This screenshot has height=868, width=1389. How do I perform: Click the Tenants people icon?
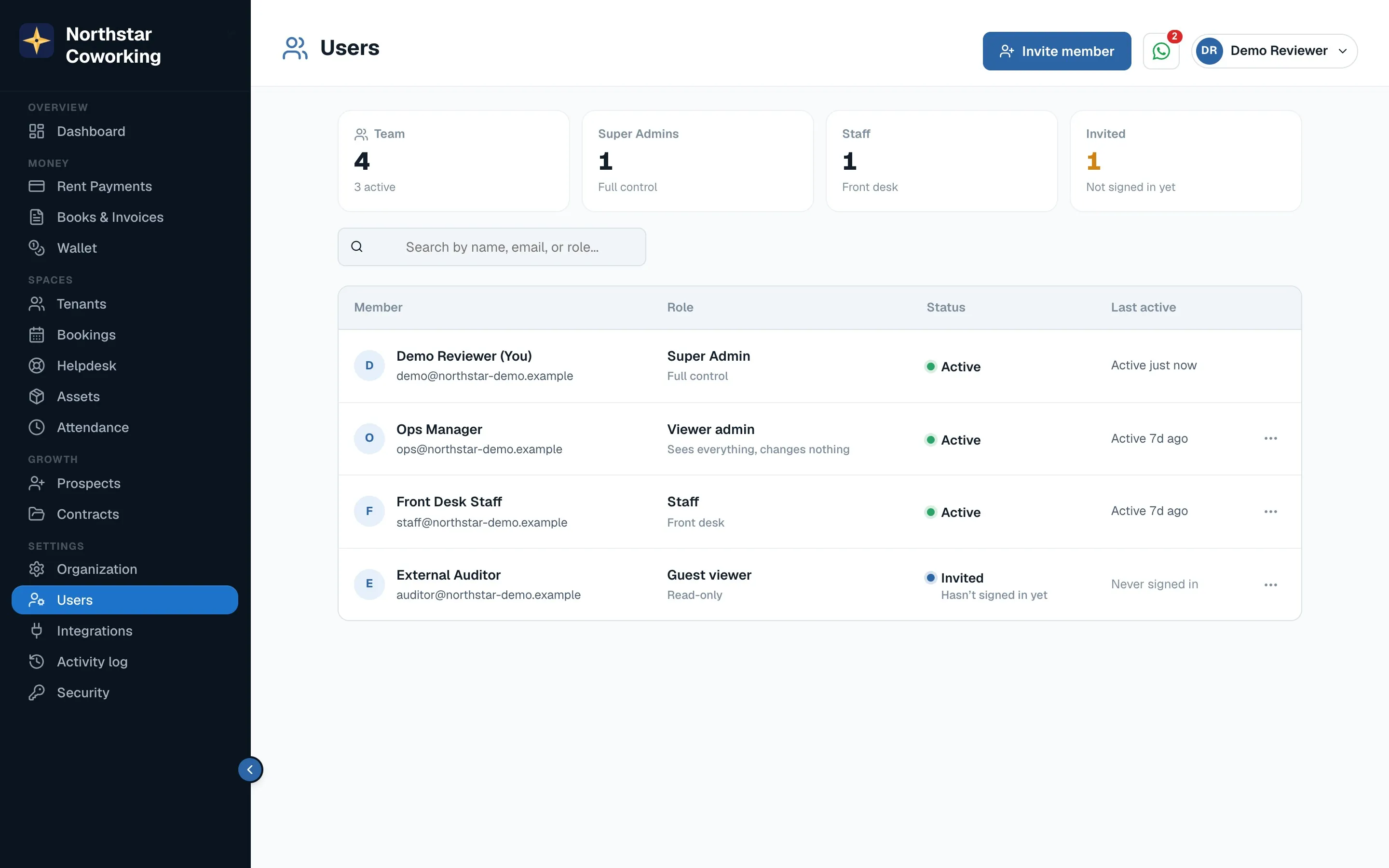click(37, 304)
